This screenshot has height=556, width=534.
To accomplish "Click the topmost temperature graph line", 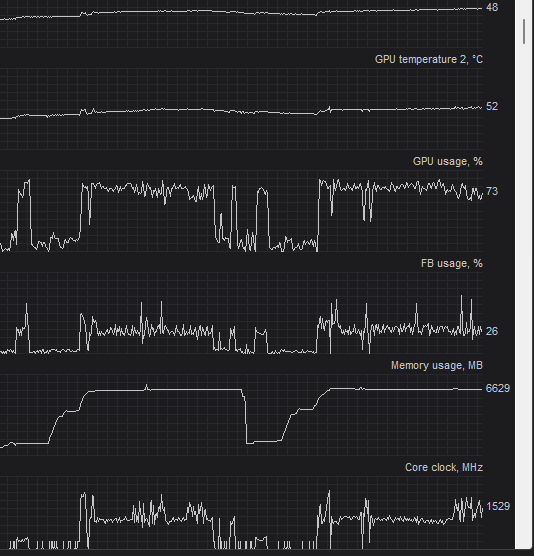I will [241, 13].
